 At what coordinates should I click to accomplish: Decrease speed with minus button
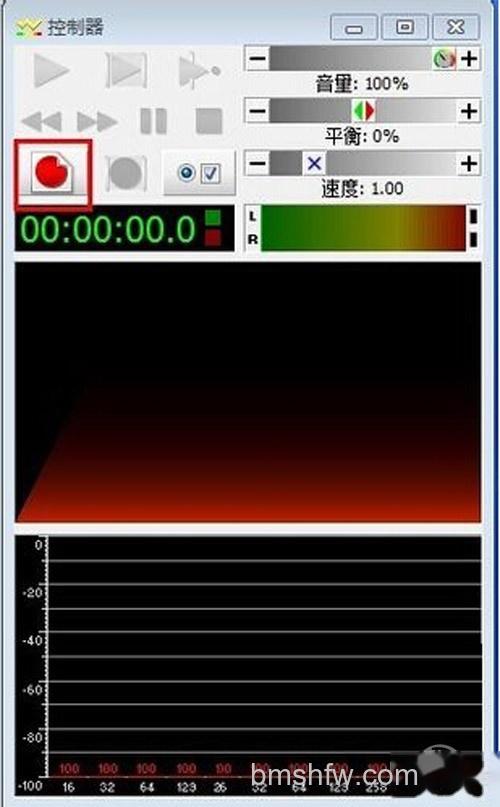click(x=257, y=164)
